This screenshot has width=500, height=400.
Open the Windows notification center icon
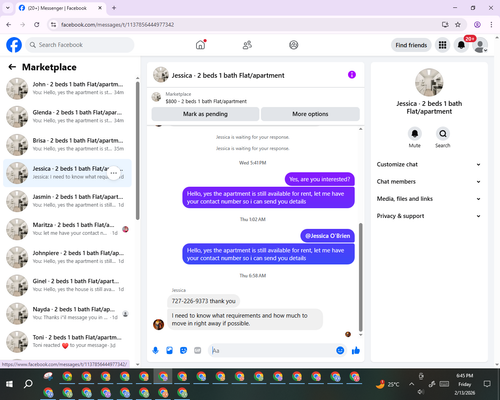pyautogui.click(x=487, y=384)
